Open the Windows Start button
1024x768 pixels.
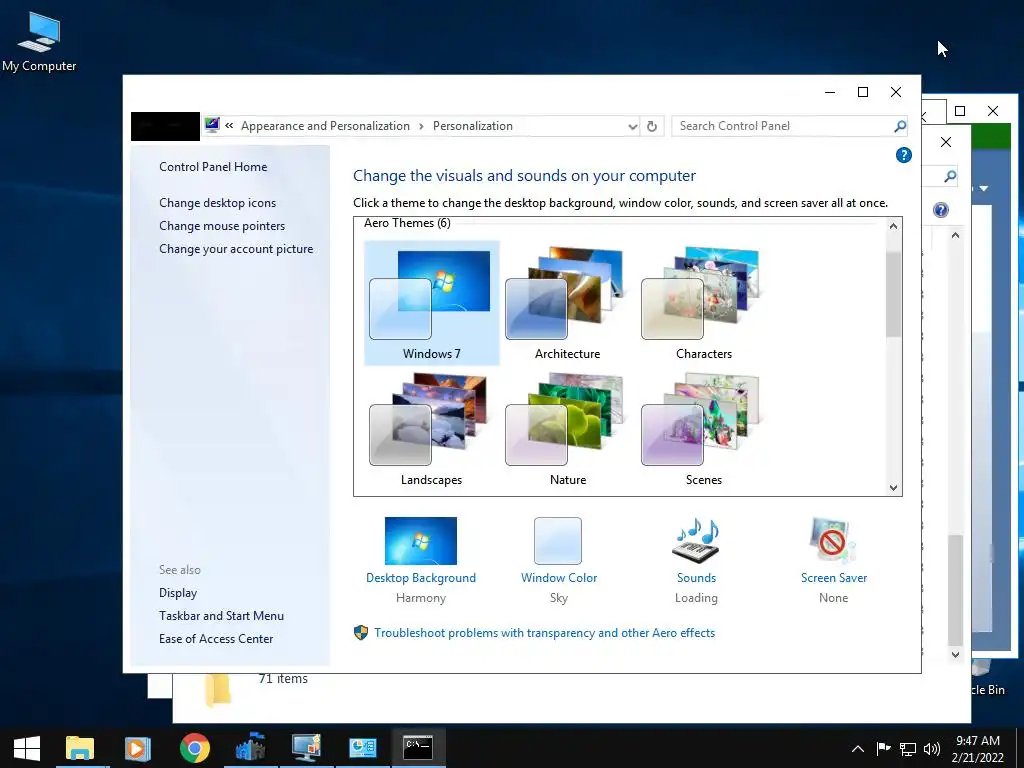pos(27,748)
